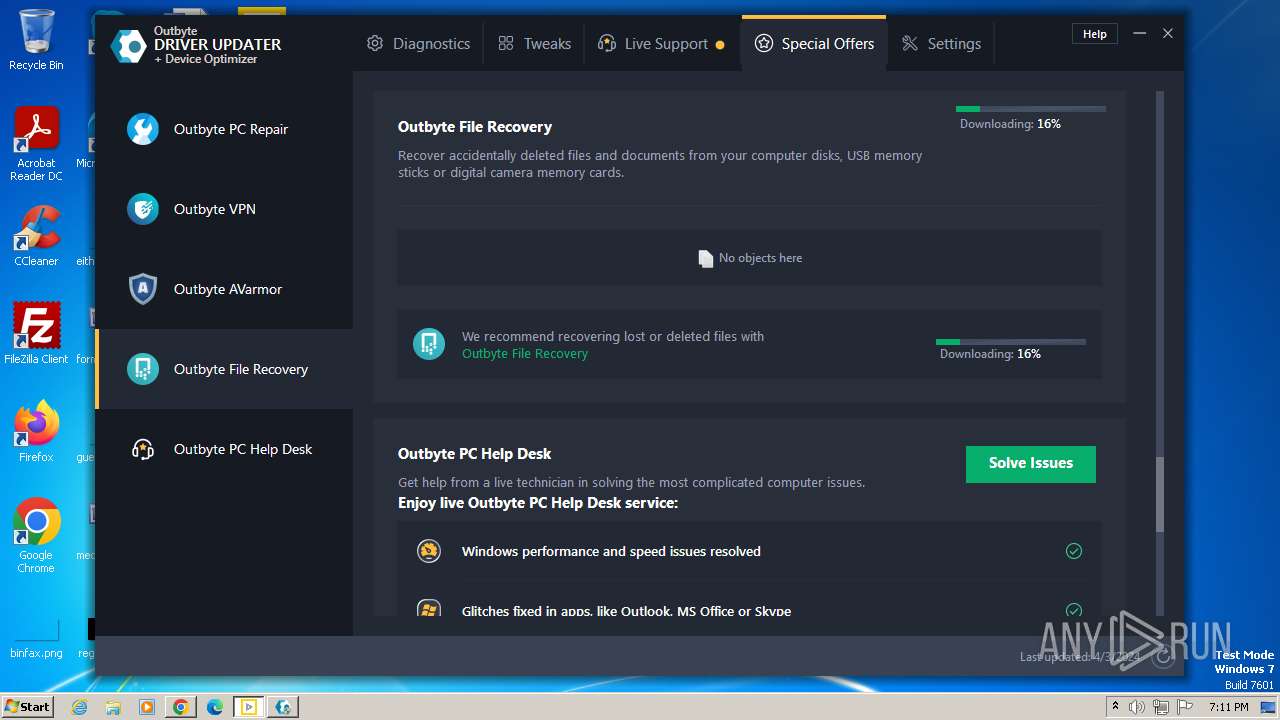The image size is (1280, 720).
Task: Open Windows Media Player from taskbar
Action: coord(147,707)
